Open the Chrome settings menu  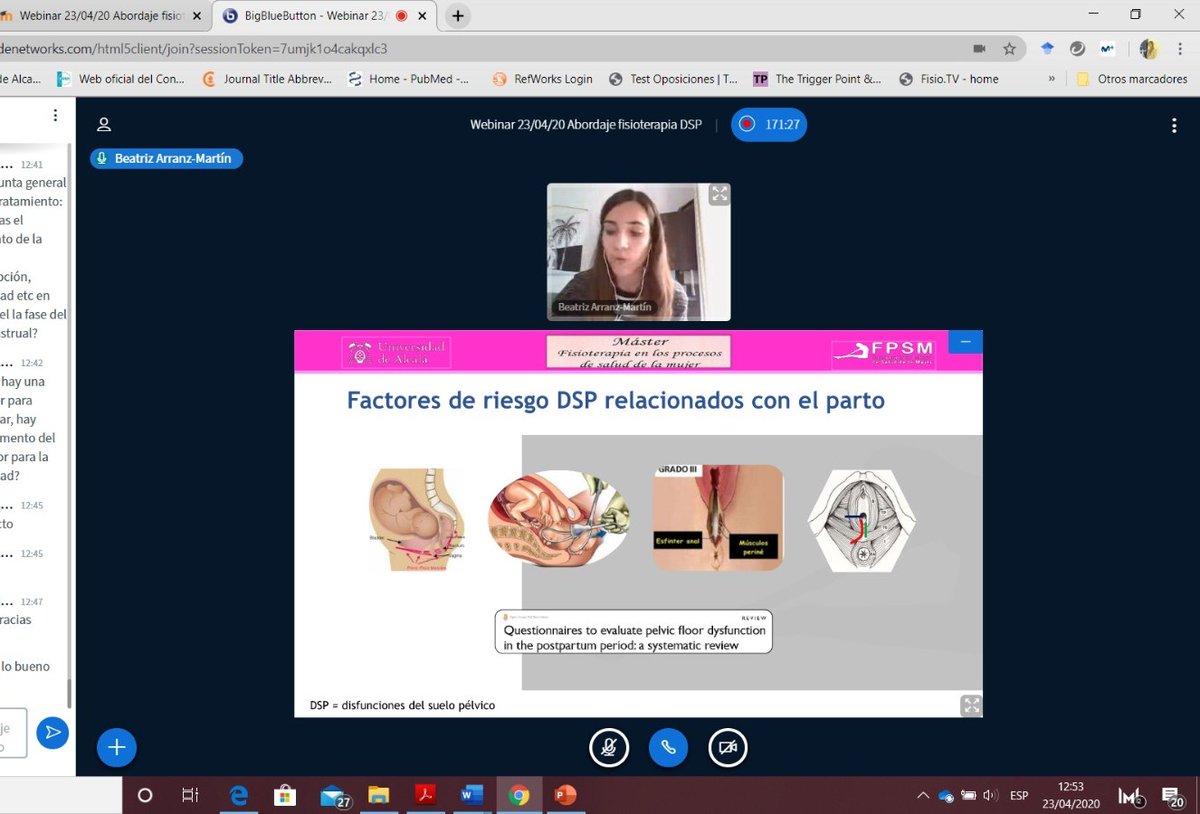pos(1180,48)
